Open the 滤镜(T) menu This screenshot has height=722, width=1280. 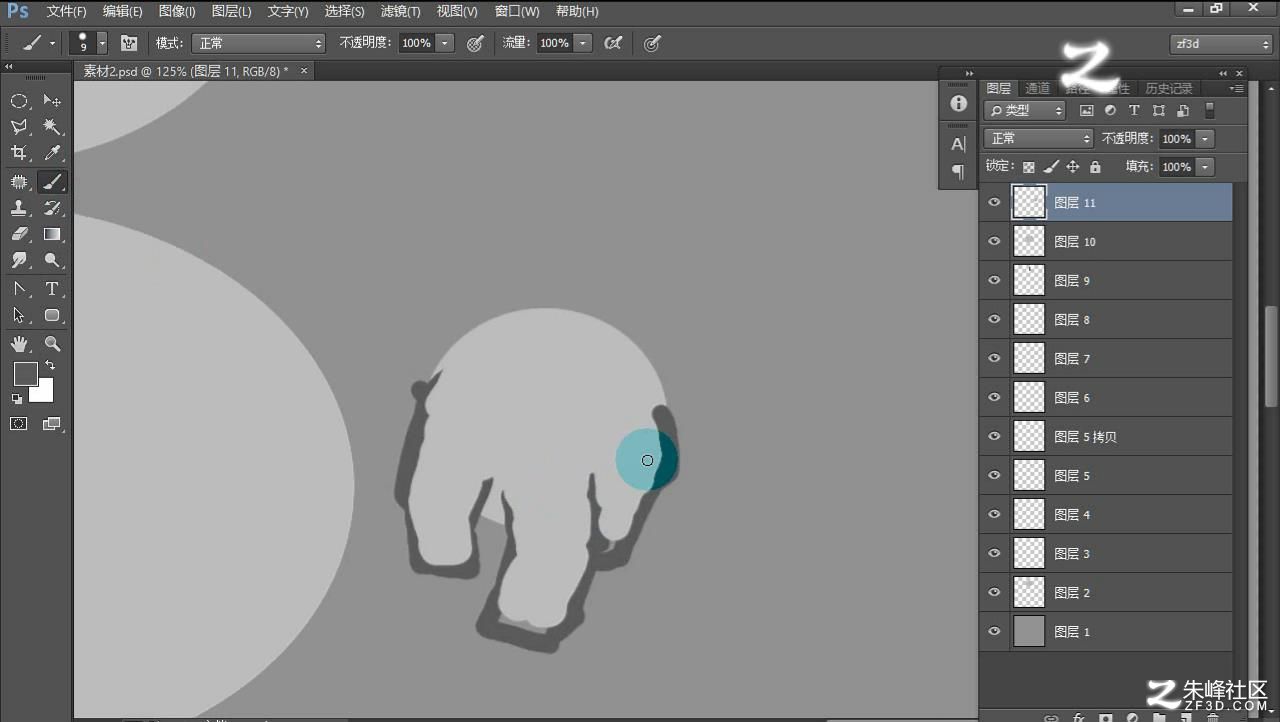(401, 12)
